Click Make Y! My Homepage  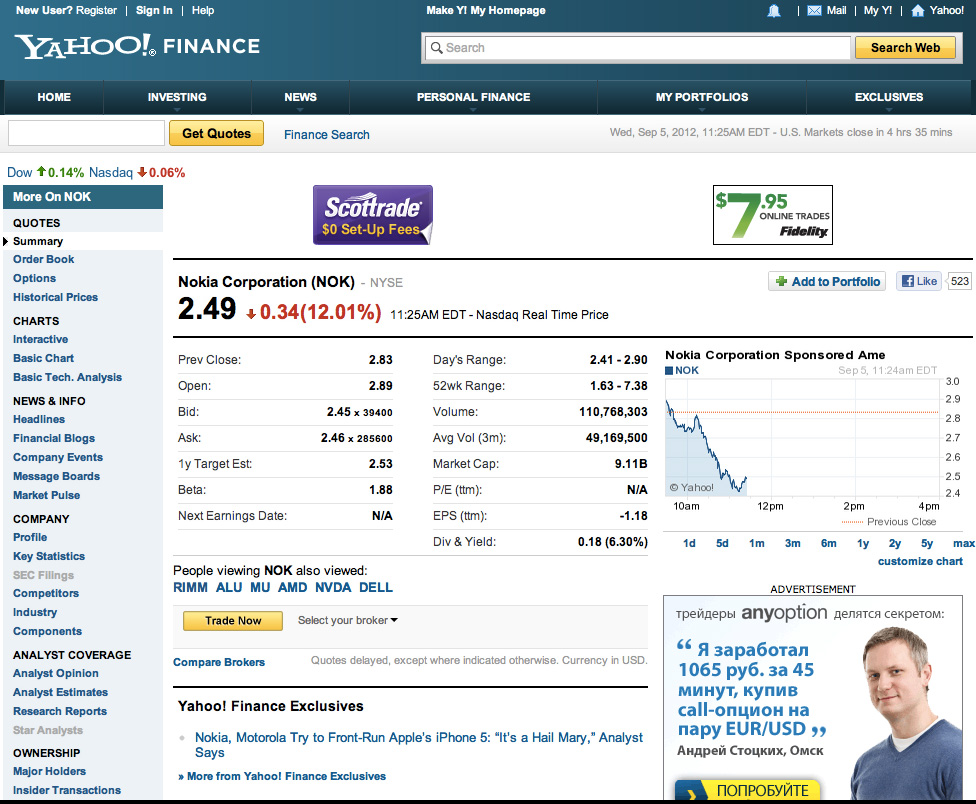click(486, 11)
